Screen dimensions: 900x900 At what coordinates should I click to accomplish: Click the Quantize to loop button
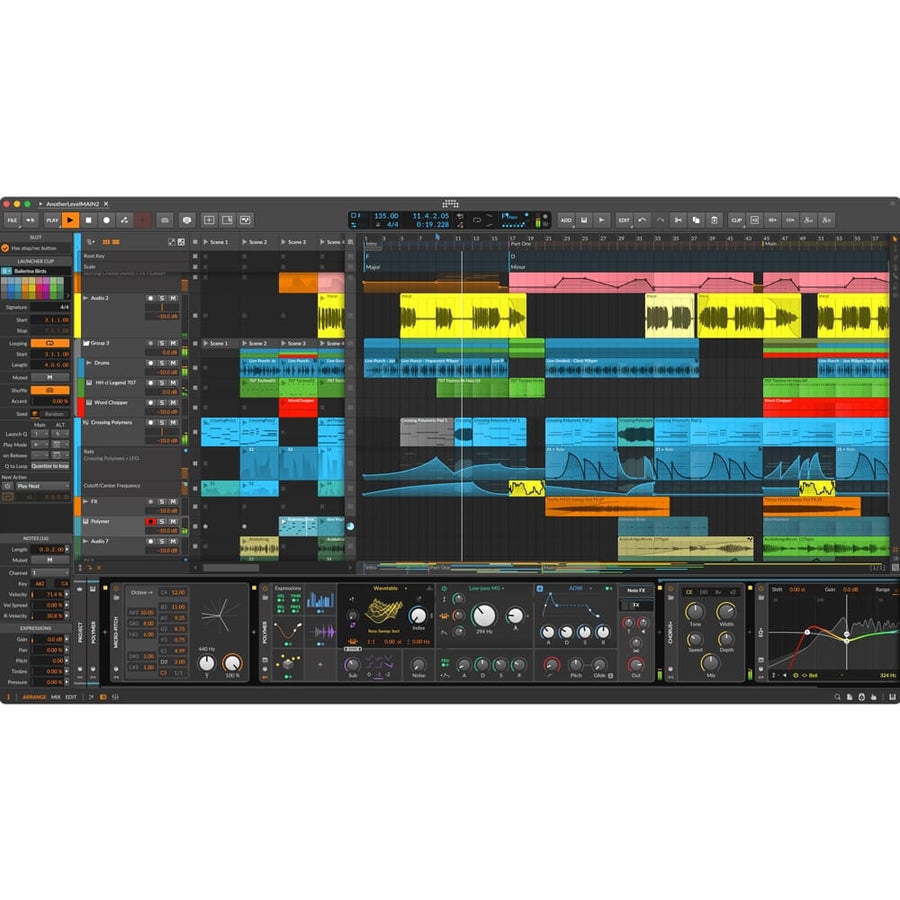point(50,466)
